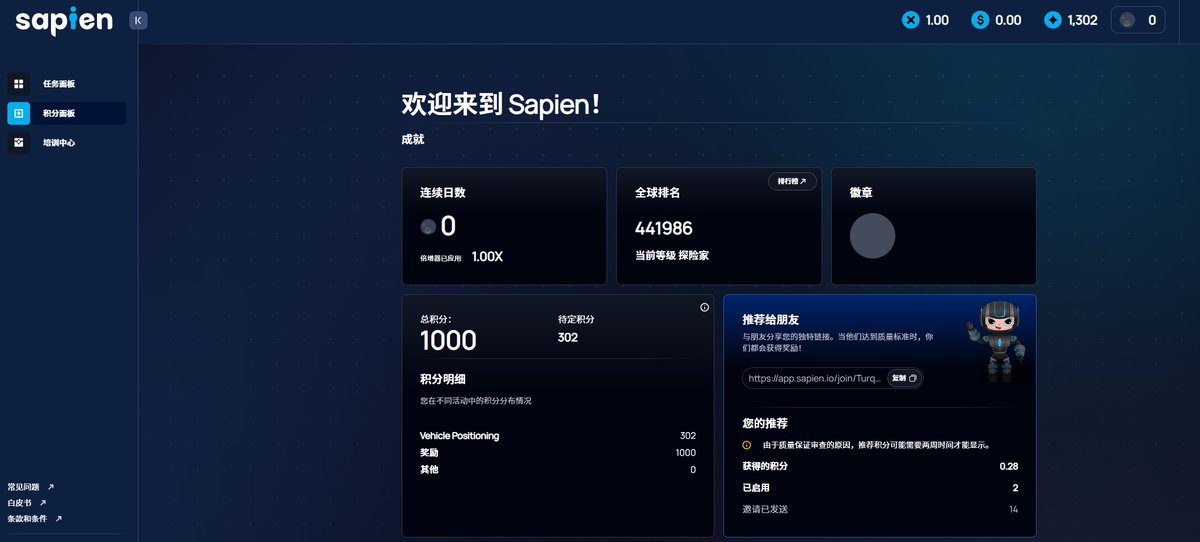Viewport: 1200px width, 542px height.
Task: Click the multiplier X icon showing 1.00
Action: pos(910,20)
